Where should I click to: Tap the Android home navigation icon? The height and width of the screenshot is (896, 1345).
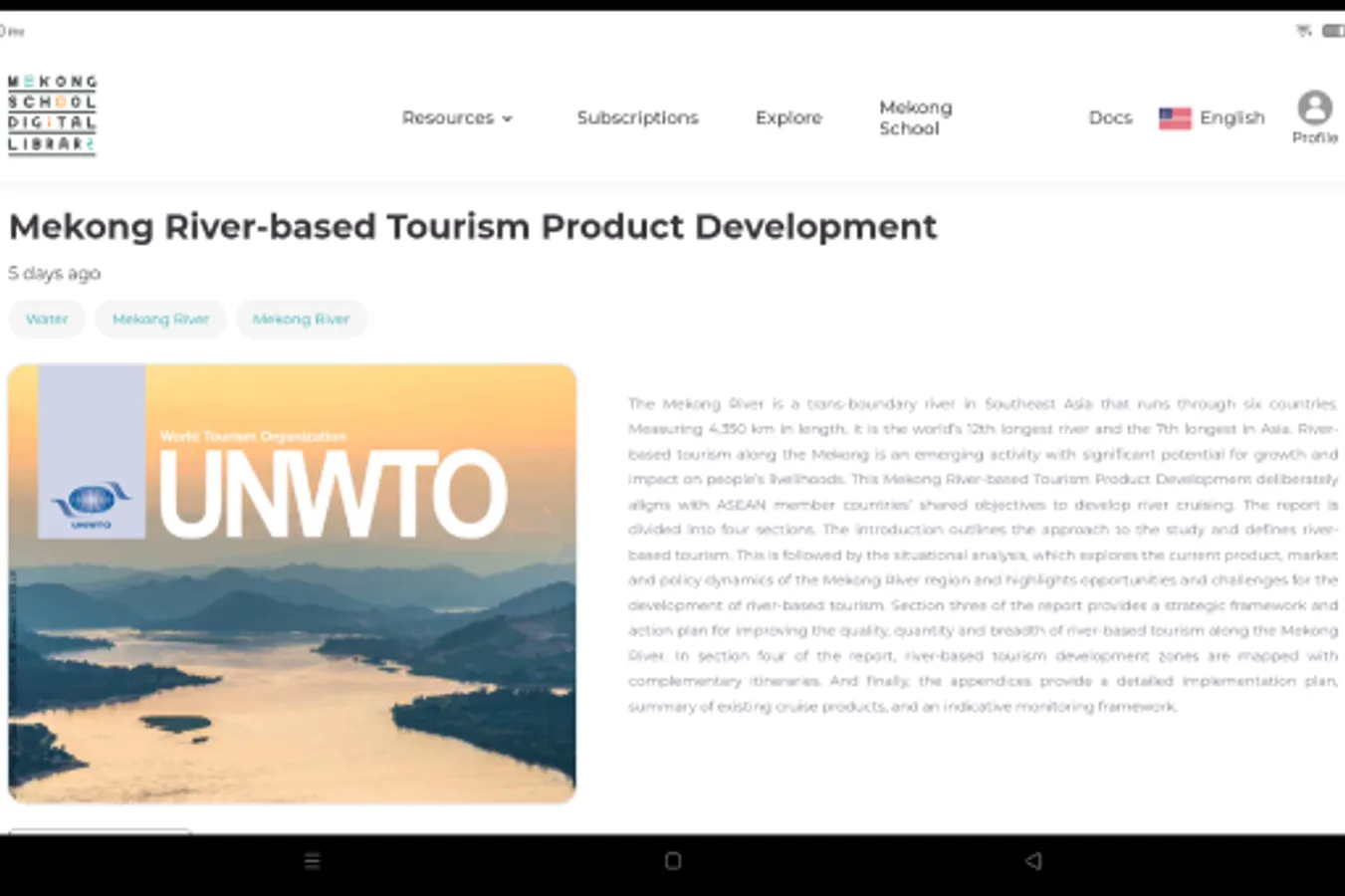(673, 861)
